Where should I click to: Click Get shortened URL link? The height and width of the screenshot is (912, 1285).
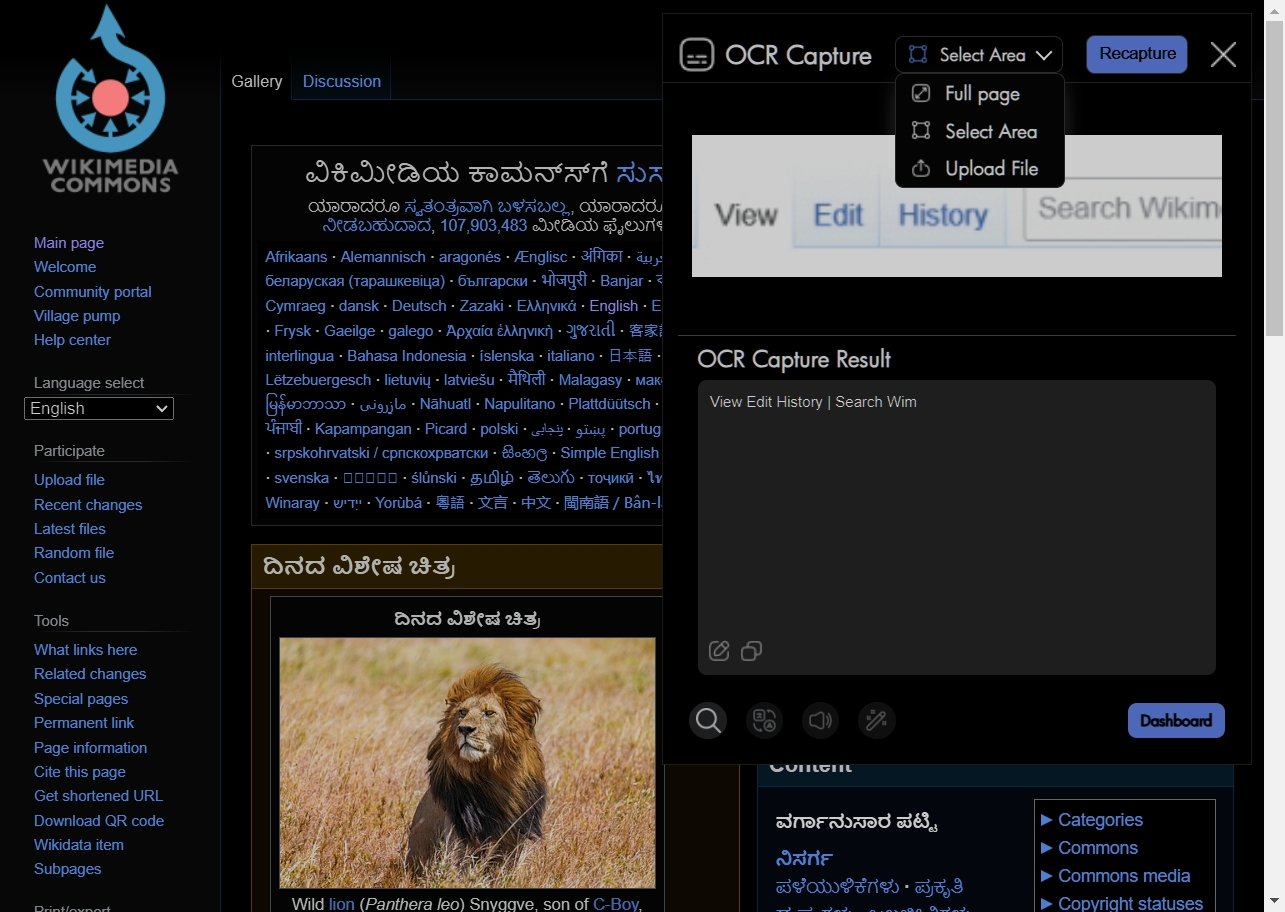coord(99,796)
